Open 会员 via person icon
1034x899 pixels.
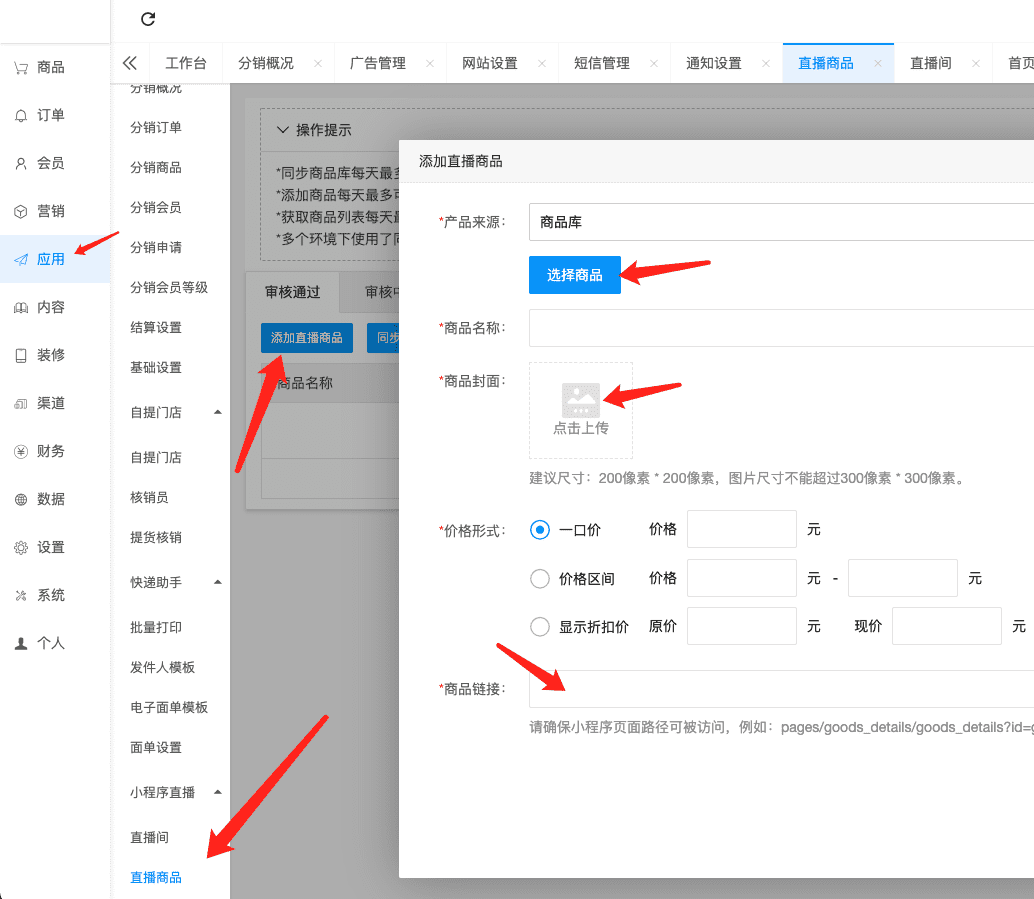coord(21,164)
